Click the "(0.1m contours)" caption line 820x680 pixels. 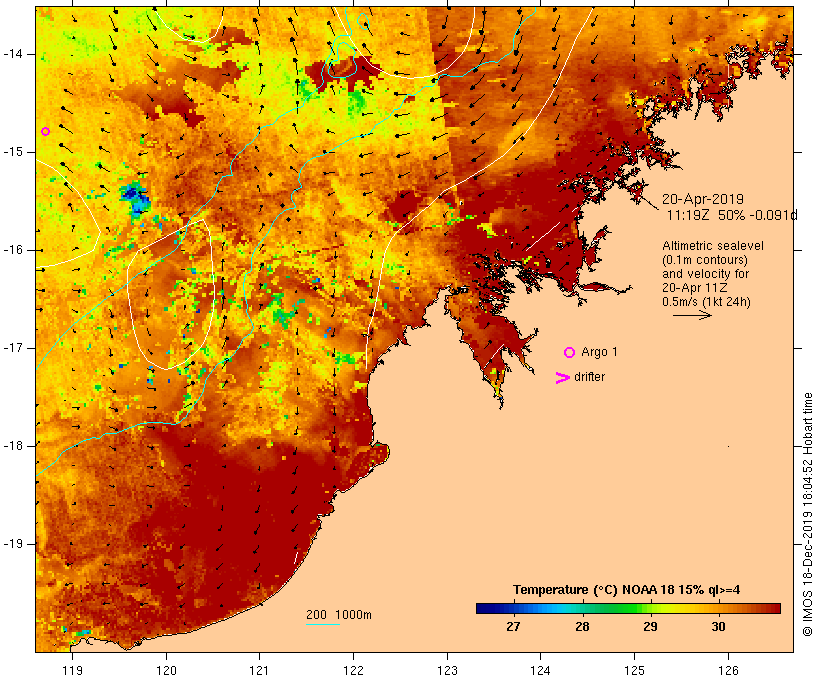pos(705,260)
